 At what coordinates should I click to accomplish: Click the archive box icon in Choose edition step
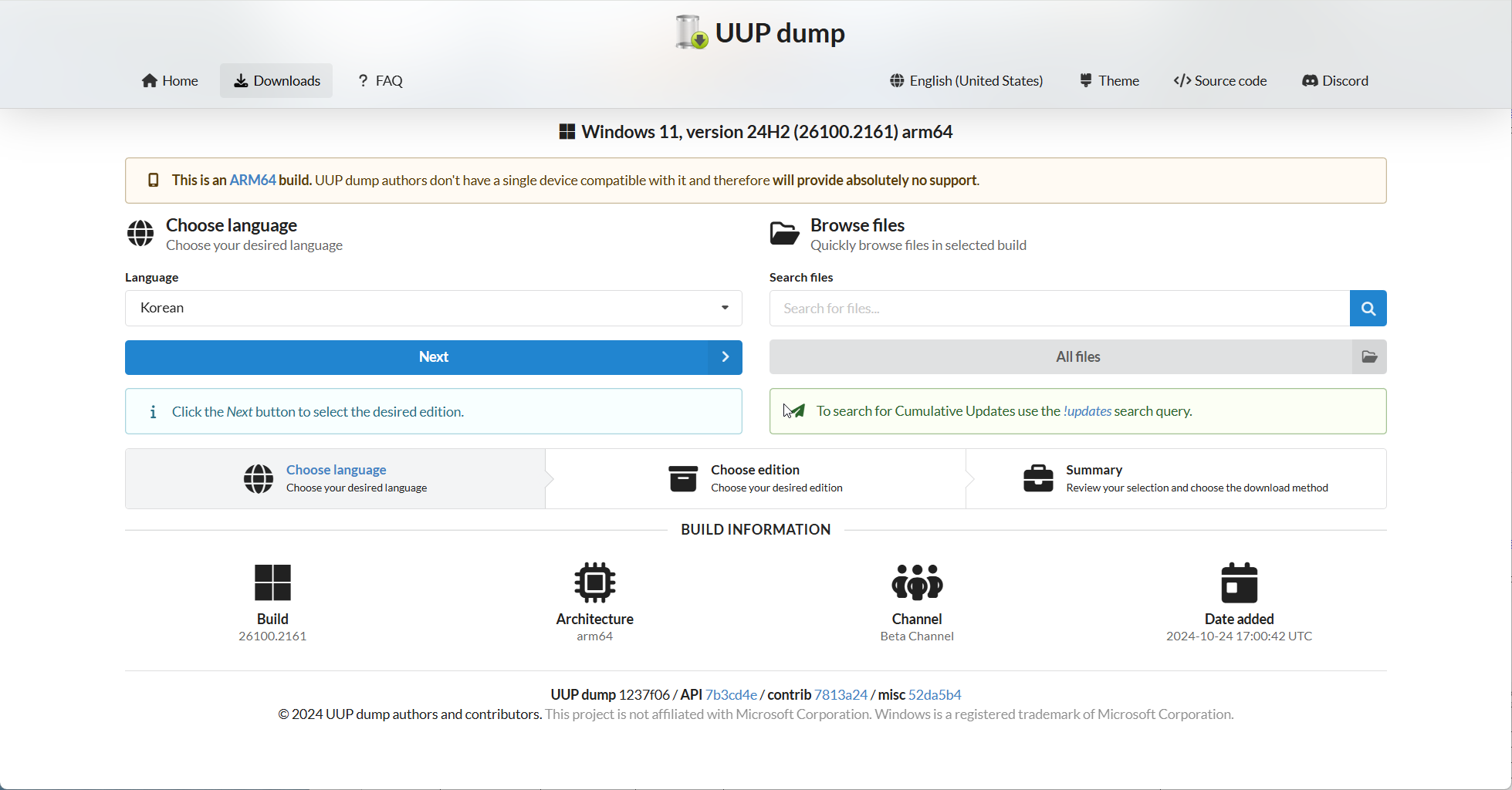click(x=683, y=479)
